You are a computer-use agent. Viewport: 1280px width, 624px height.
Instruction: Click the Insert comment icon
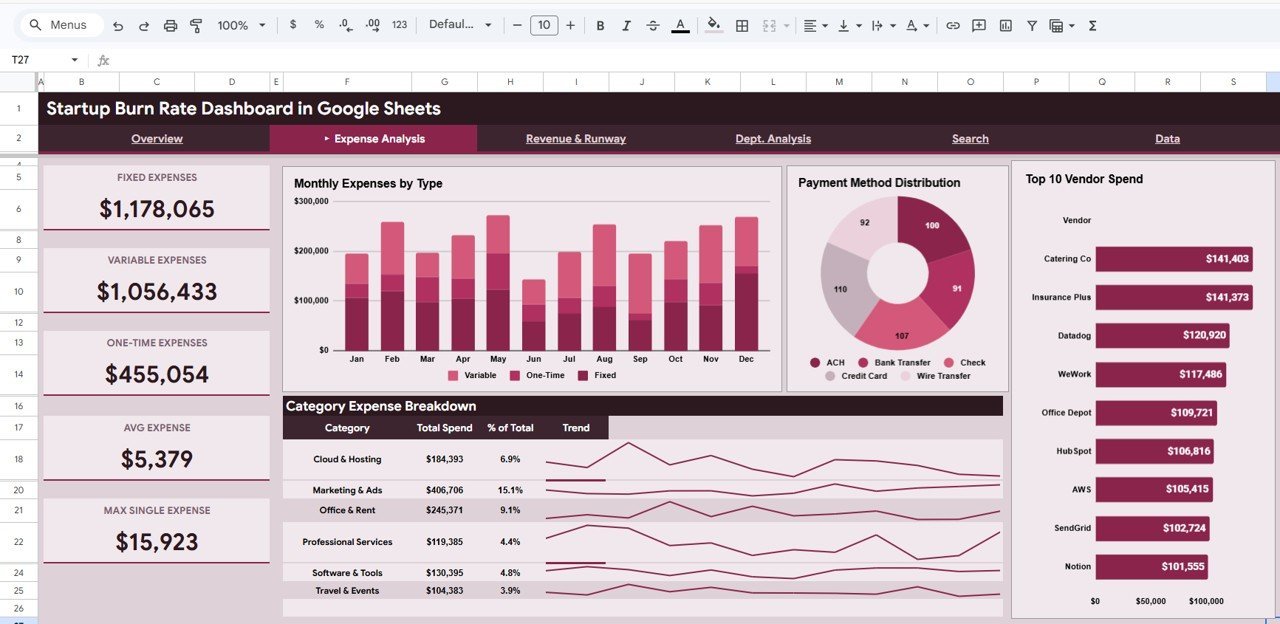[x=981, y=25]
